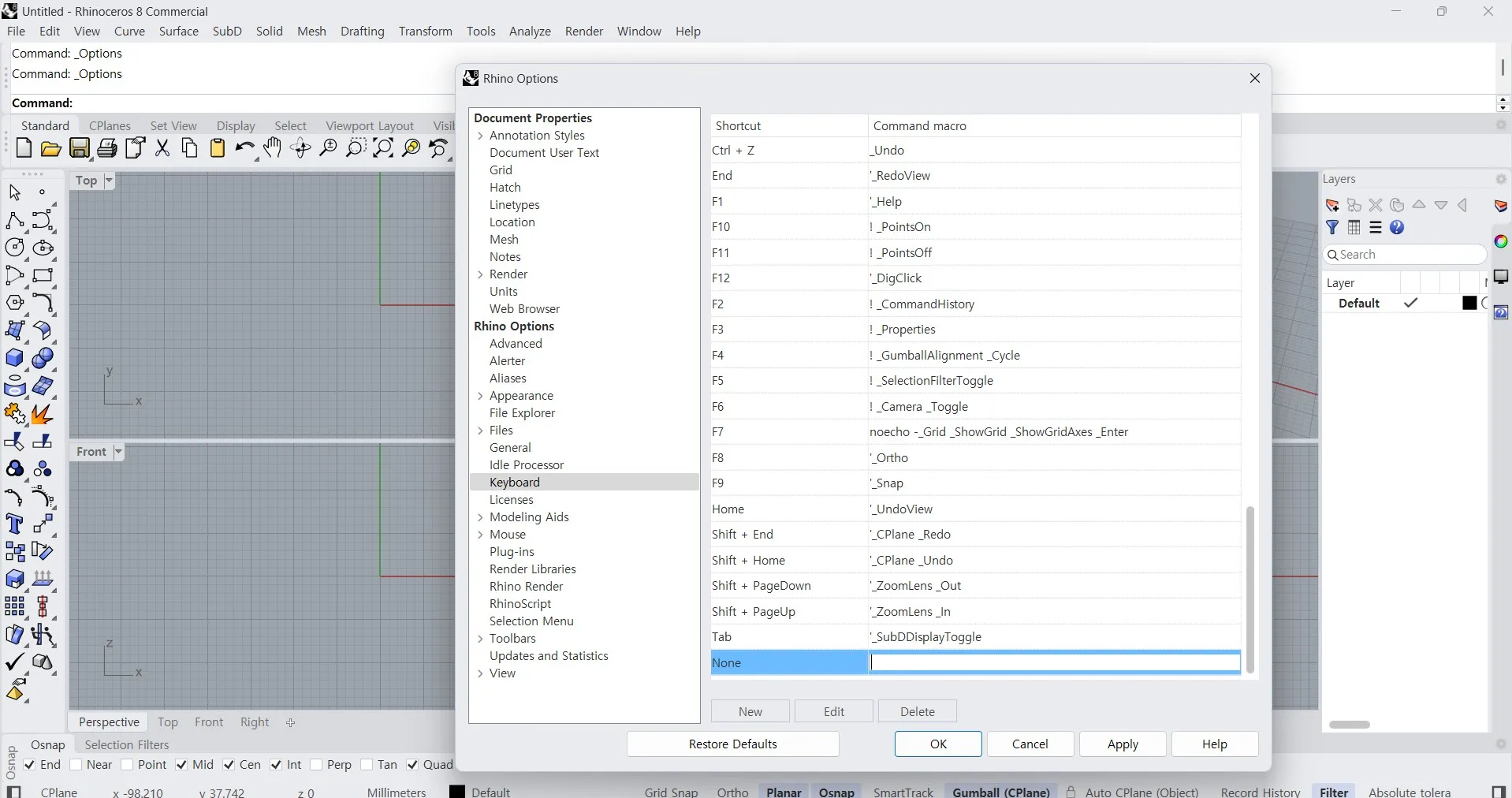Click the Open folder icon

pos(51,148)
